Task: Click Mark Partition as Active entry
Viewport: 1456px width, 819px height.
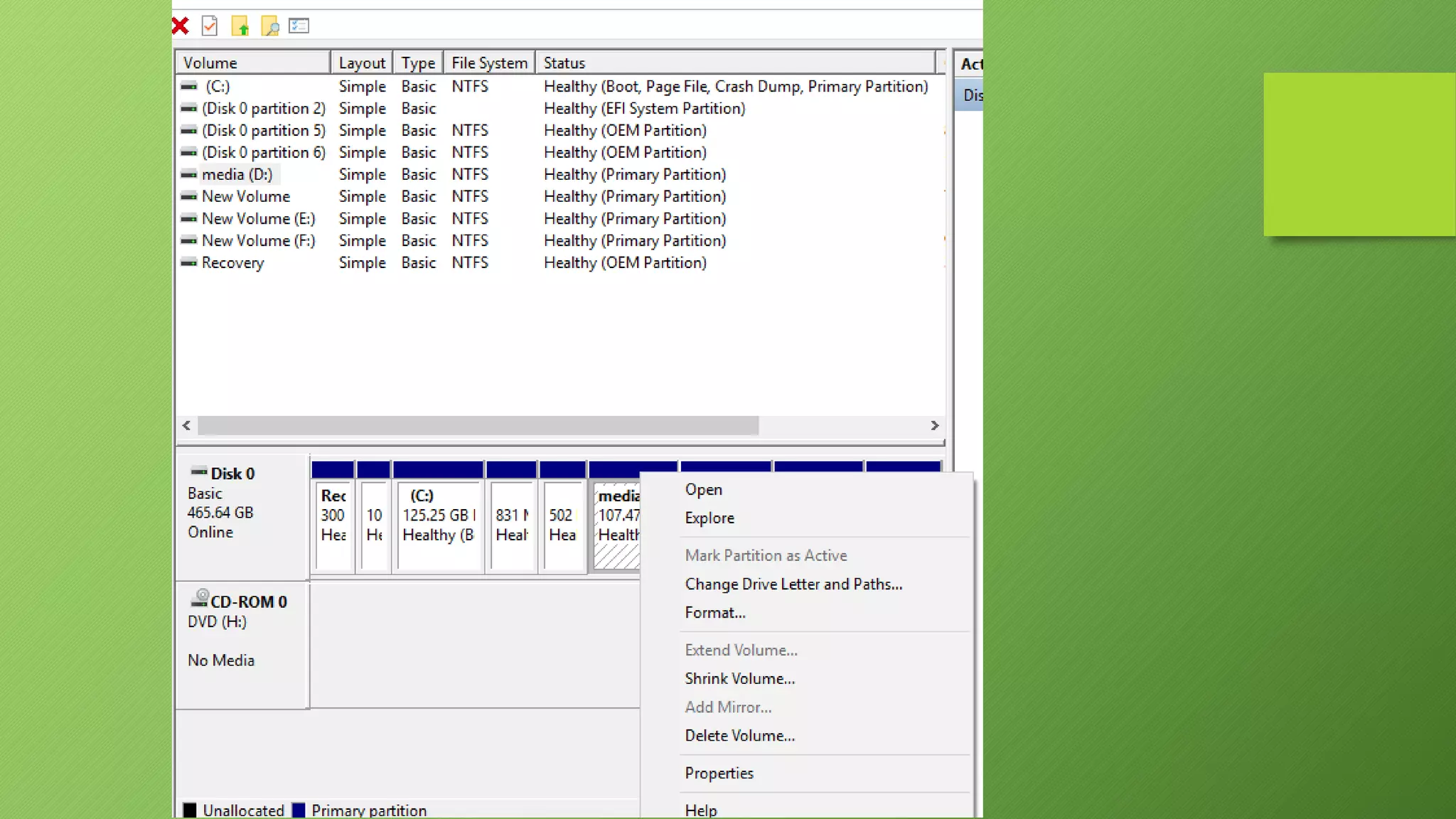Action: pyautogui.click(x=766, y=556)
